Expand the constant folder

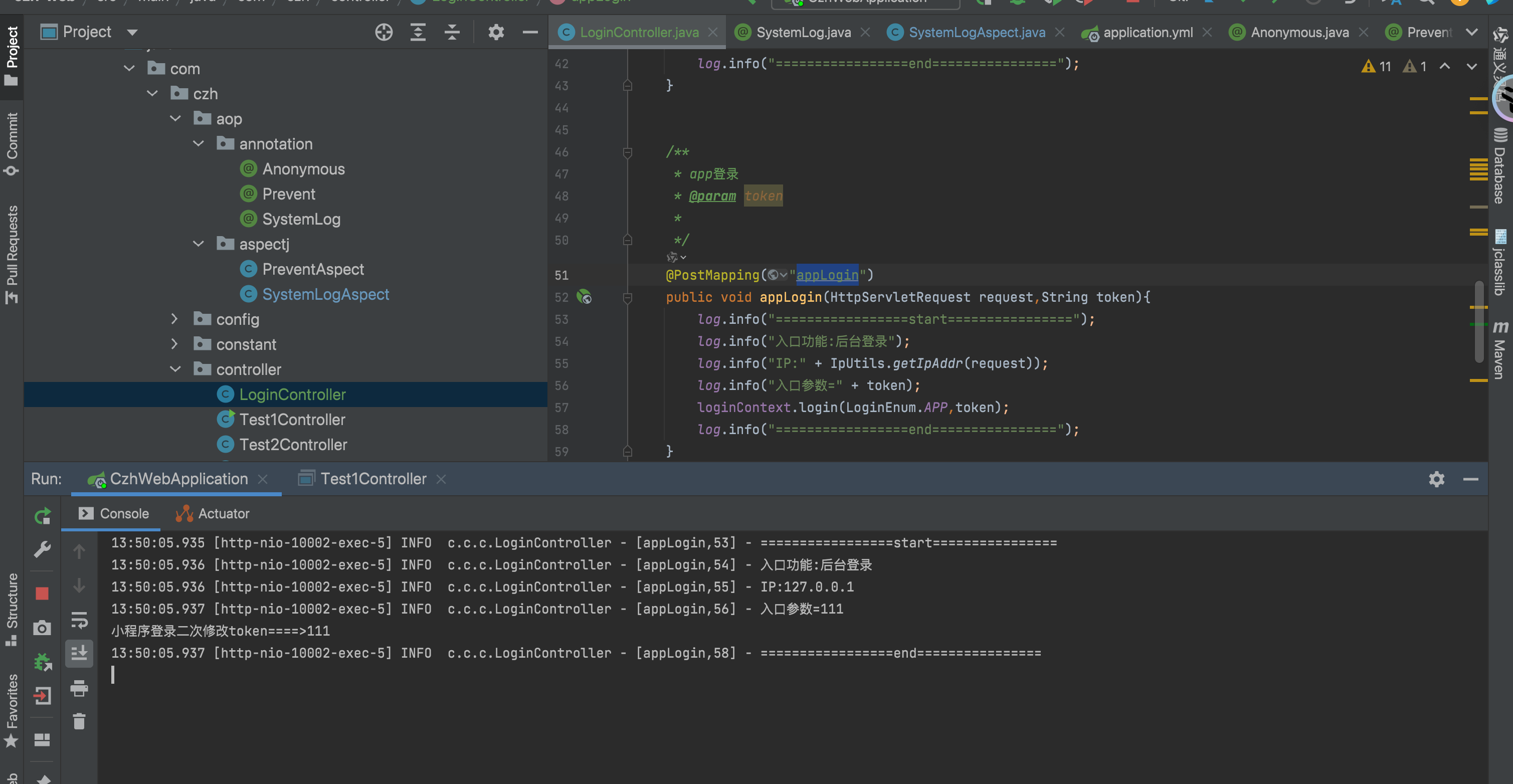pos(175,344)
